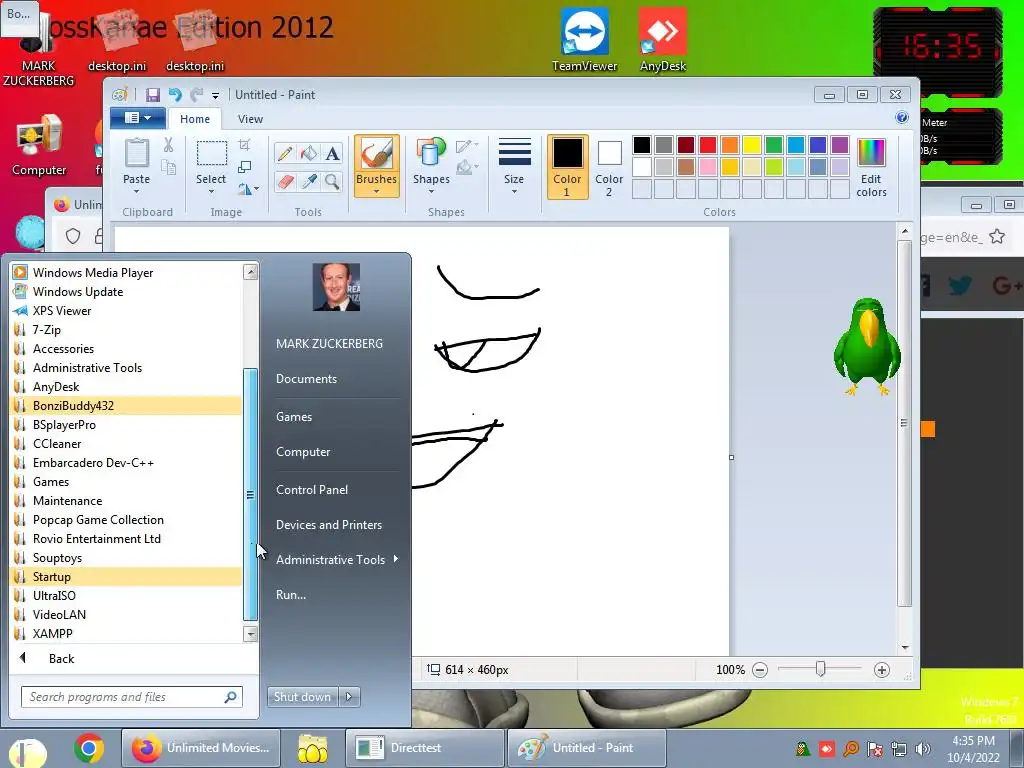Select the Fill with color bucket tool
The width and height of the screenshot is (1024, 768).
309,153
